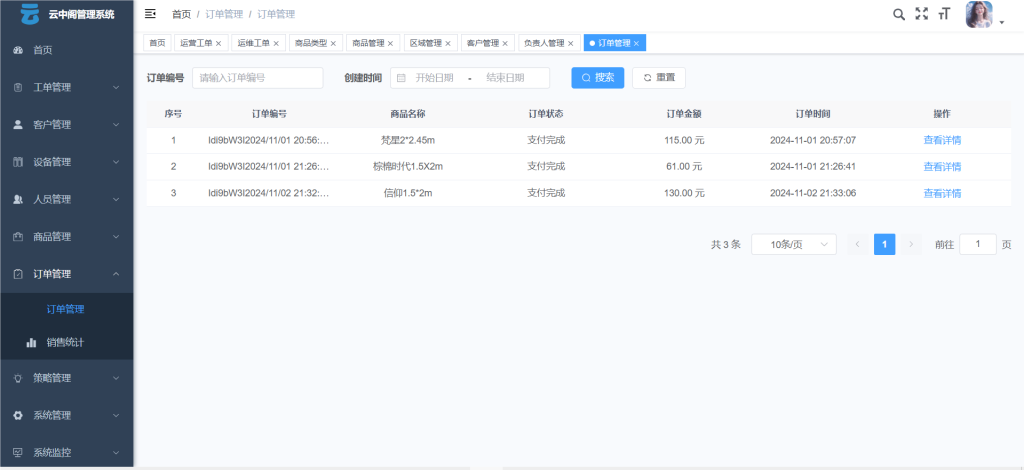Toggle fullscreen mode icon in header
The width and height of the screenshot is (1024, 470).
click(x=922, y=14)
